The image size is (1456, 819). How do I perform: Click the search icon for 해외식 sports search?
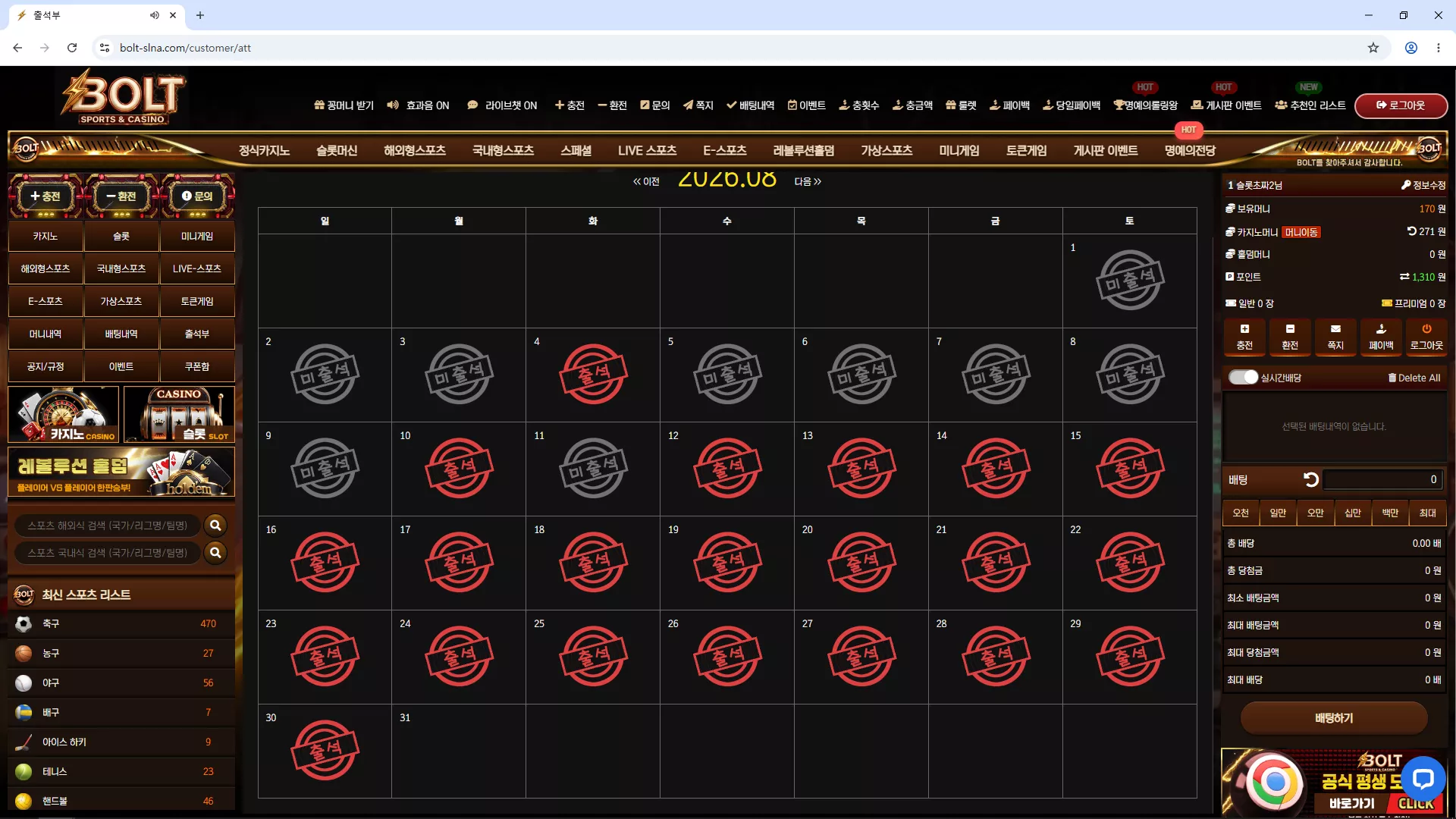tap(215, 526)
